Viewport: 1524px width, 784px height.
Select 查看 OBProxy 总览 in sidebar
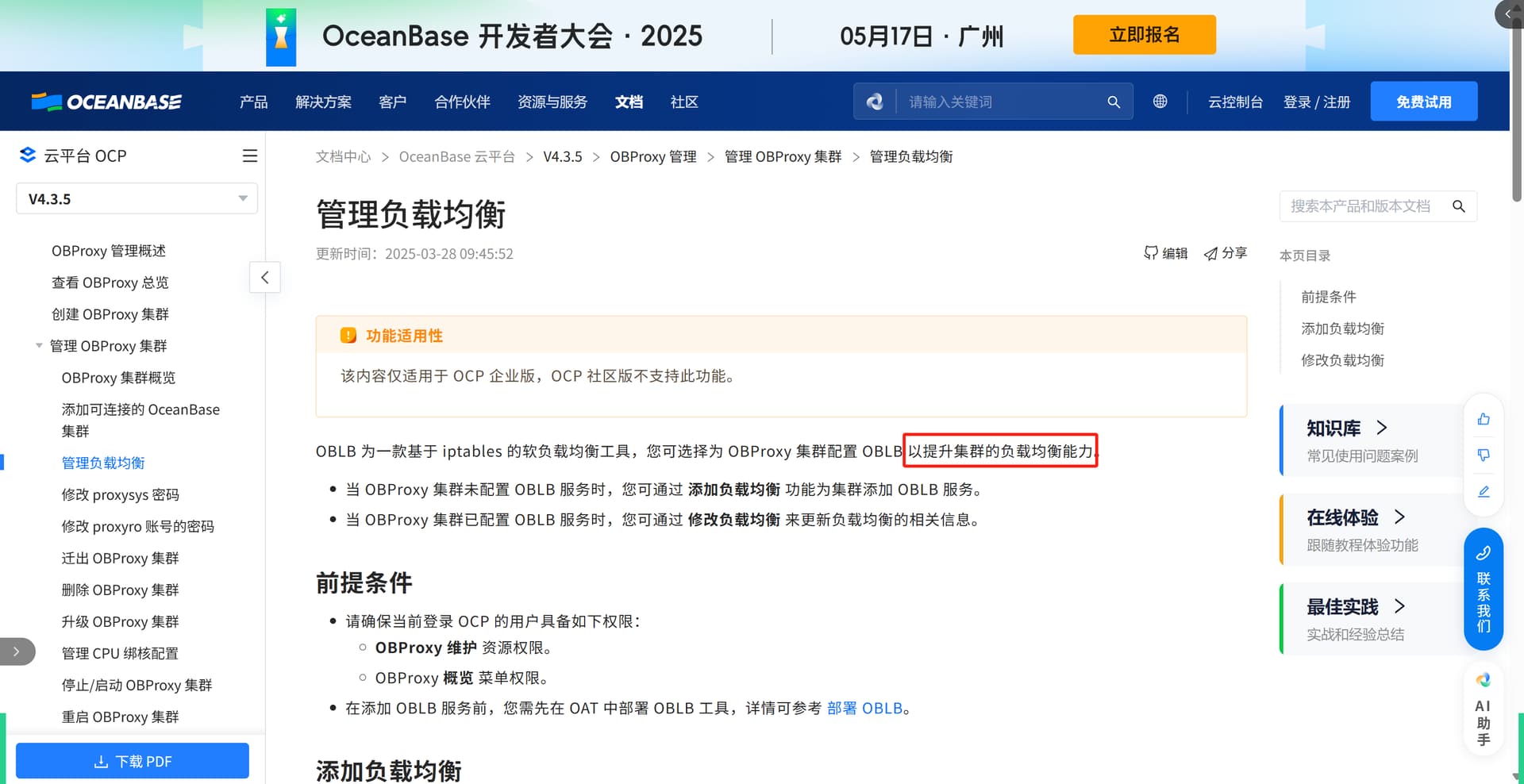pyautogui.click(x=110, y=282)
